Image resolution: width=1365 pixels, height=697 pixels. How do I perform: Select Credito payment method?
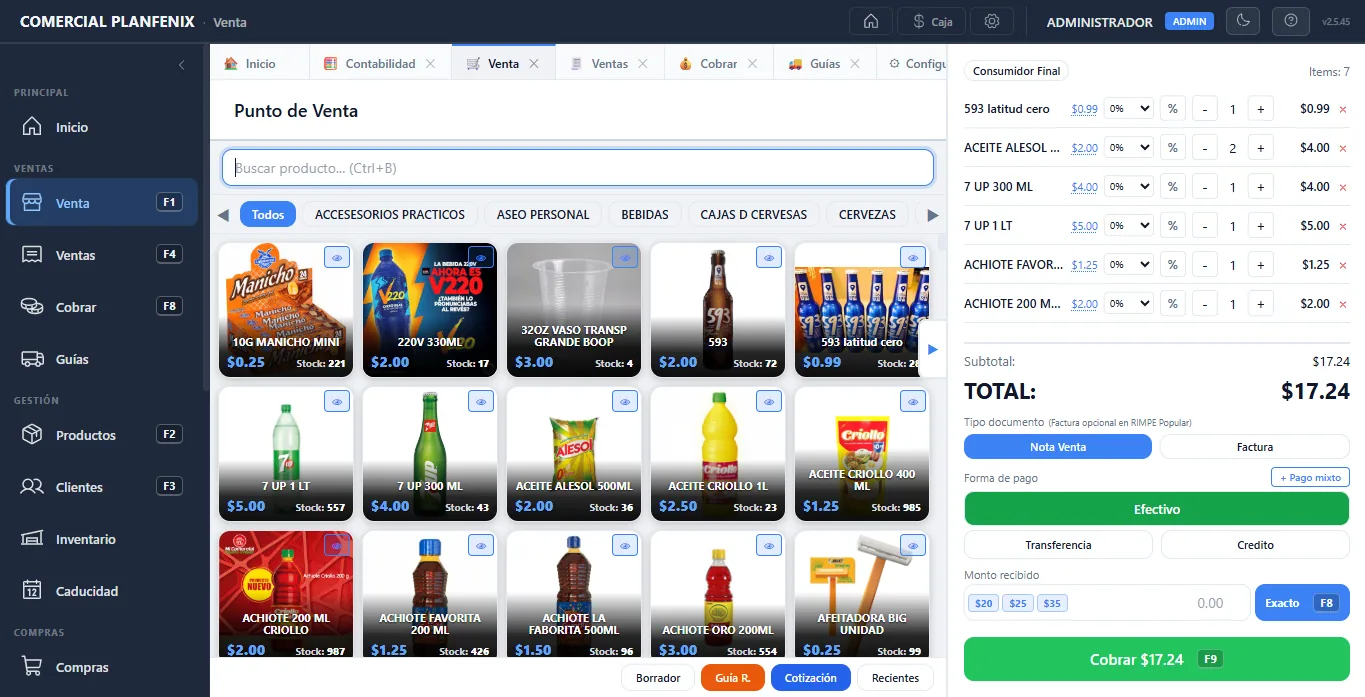point(1255,545)
